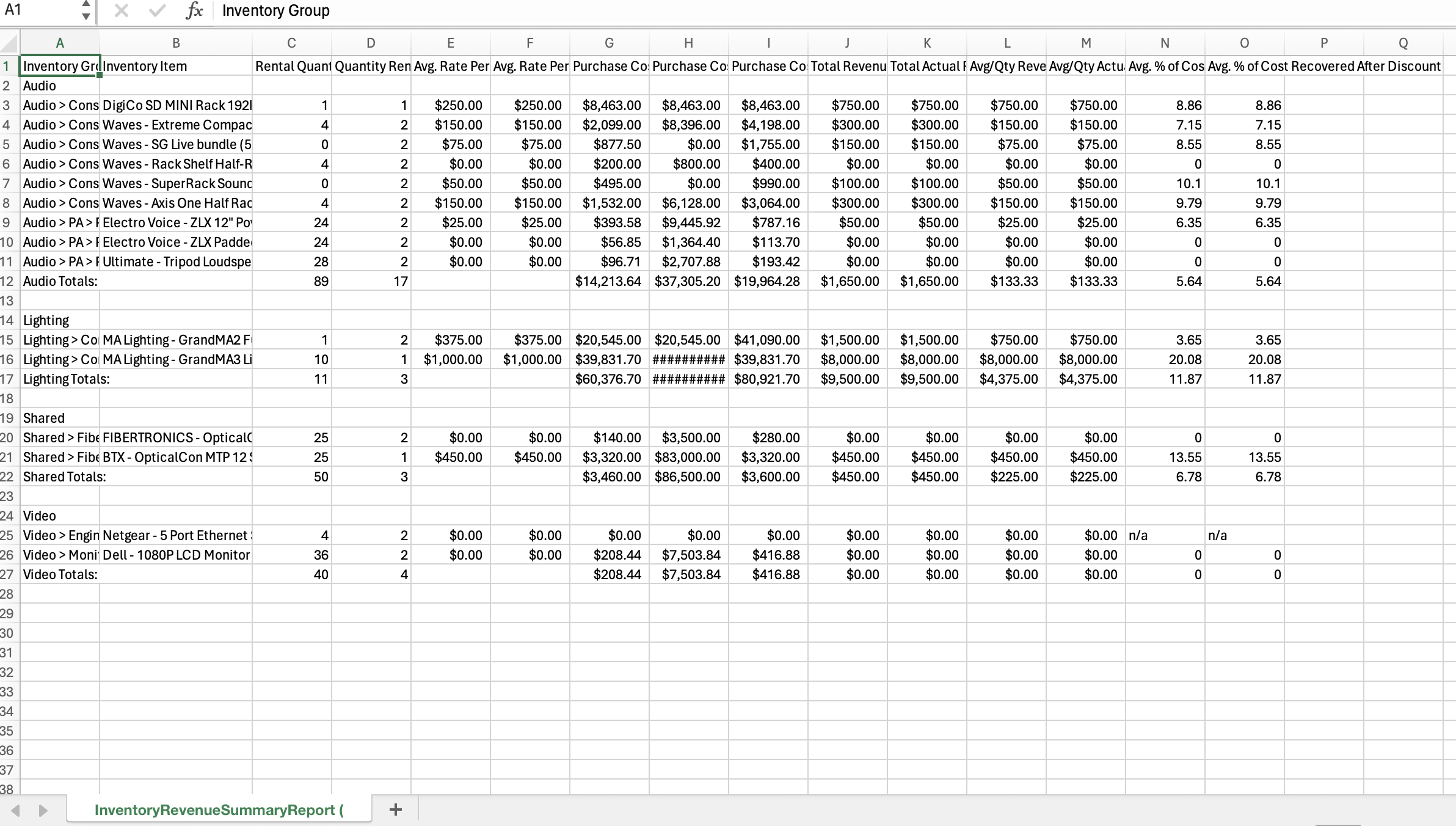Screen dimensions: 1456x826
Task: Select row 17 header
Action: [x=7, y=379]
